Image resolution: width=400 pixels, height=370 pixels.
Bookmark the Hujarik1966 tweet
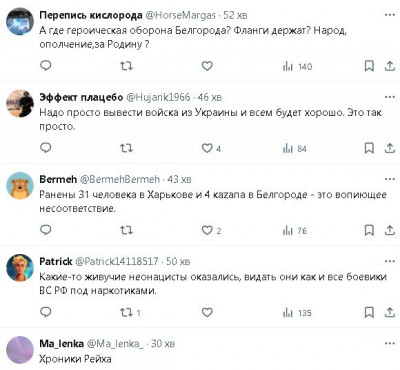(x=369, y=148)
